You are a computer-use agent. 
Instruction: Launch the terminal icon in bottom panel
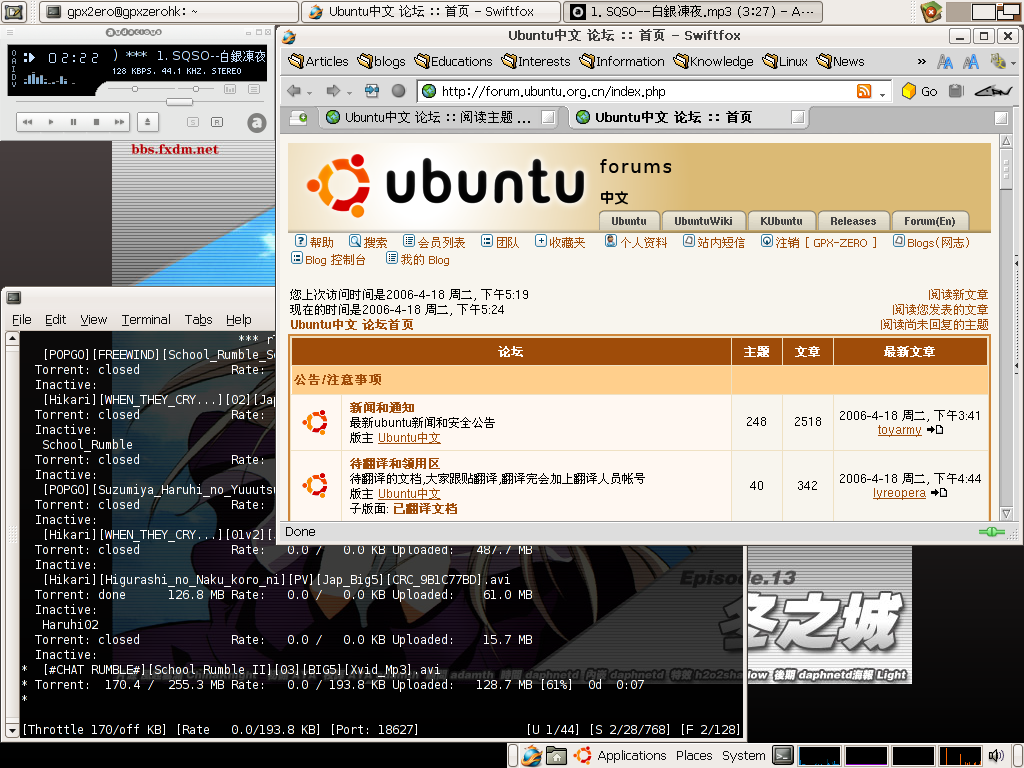[783, 756]
